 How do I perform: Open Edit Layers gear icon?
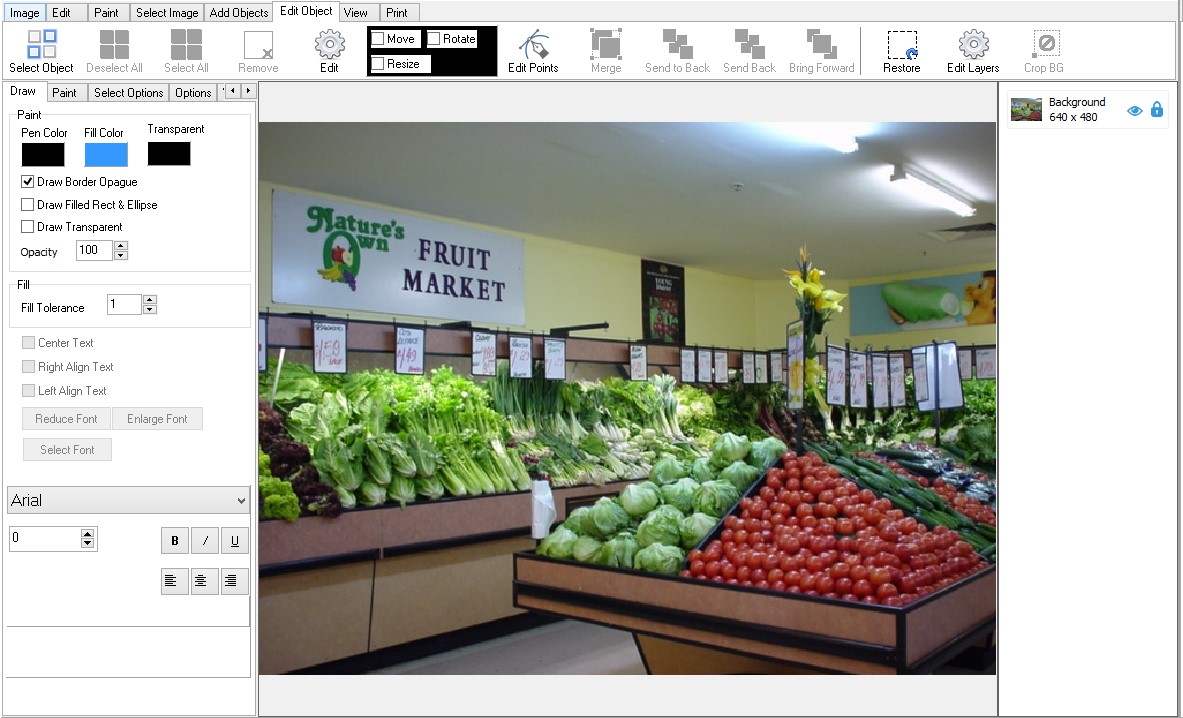tap(973, 45)
